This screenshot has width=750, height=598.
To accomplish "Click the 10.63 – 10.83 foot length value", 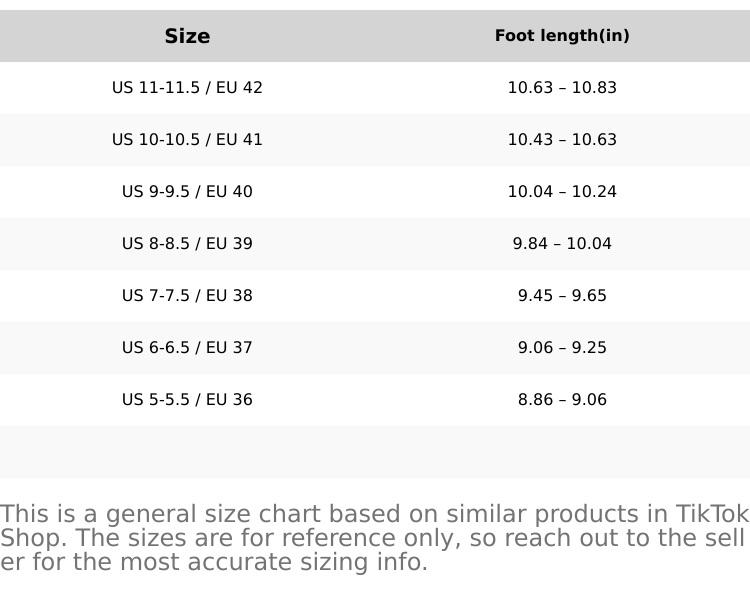I will coord(562,88).
